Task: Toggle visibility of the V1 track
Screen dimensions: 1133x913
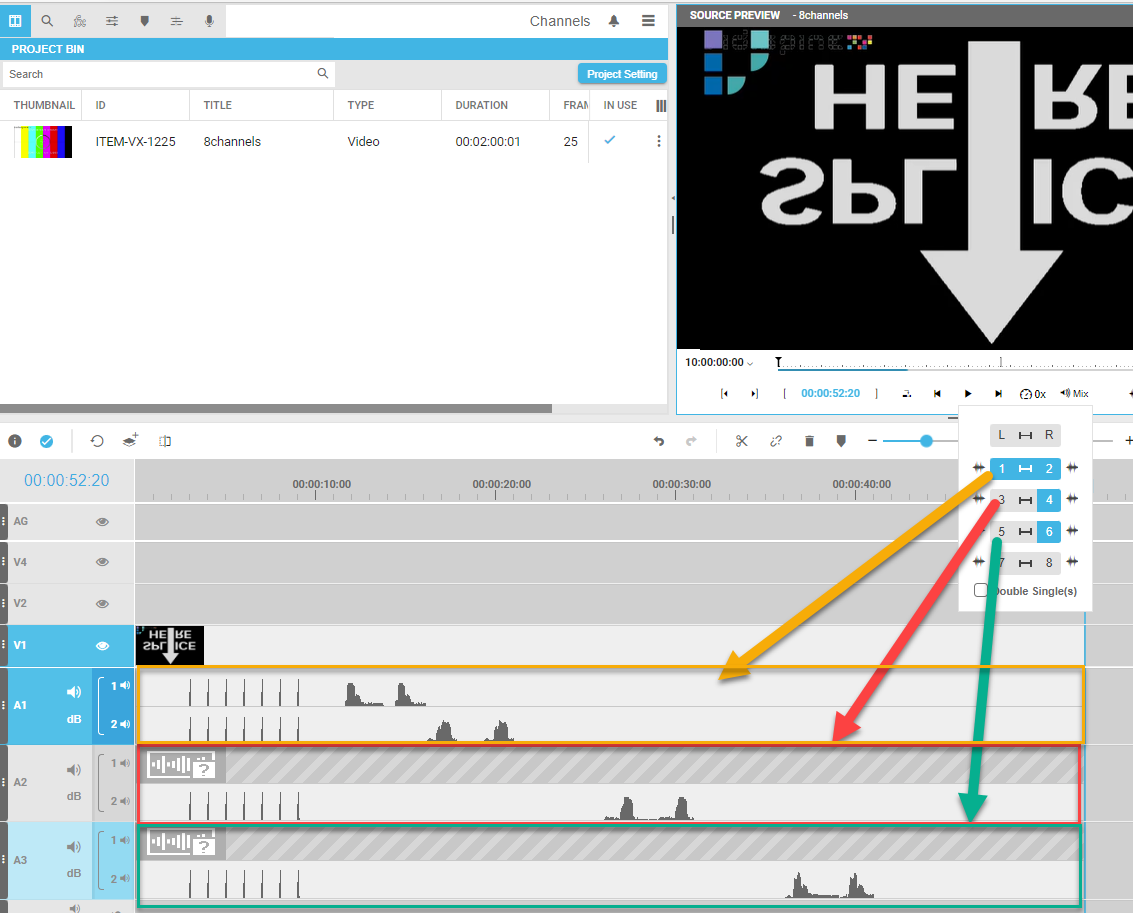Action: 102,646
